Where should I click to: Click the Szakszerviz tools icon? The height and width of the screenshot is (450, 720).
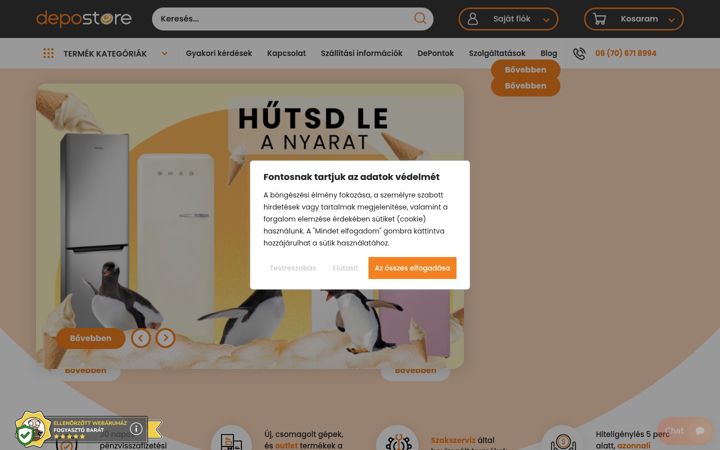[398, 441]
